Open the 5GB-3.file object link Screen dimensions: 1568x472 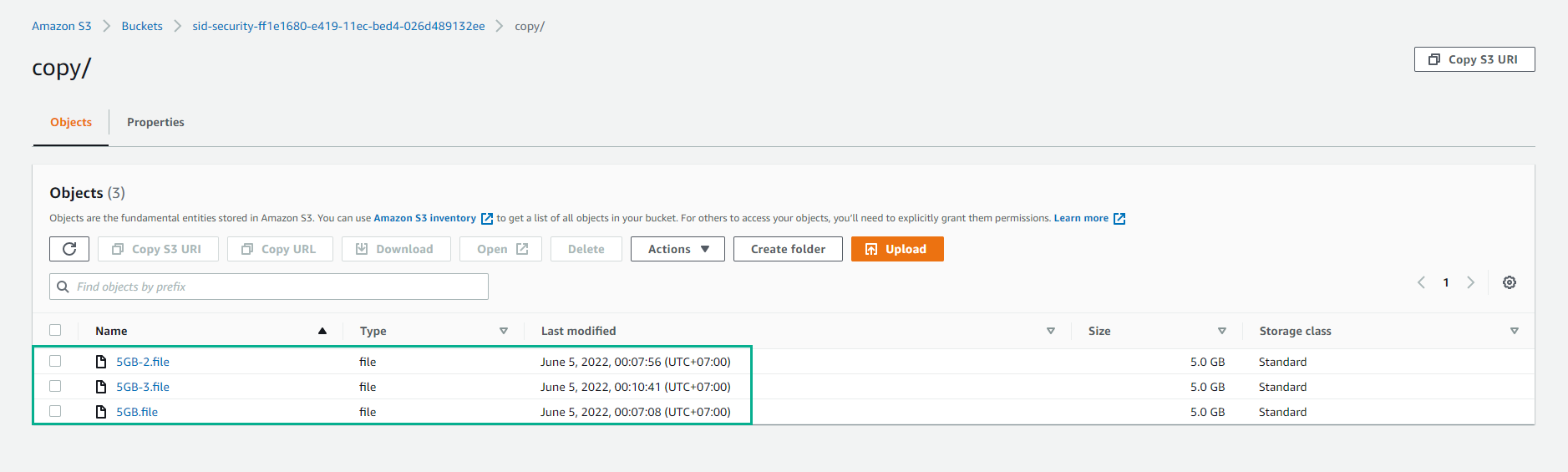coord(143,387)
